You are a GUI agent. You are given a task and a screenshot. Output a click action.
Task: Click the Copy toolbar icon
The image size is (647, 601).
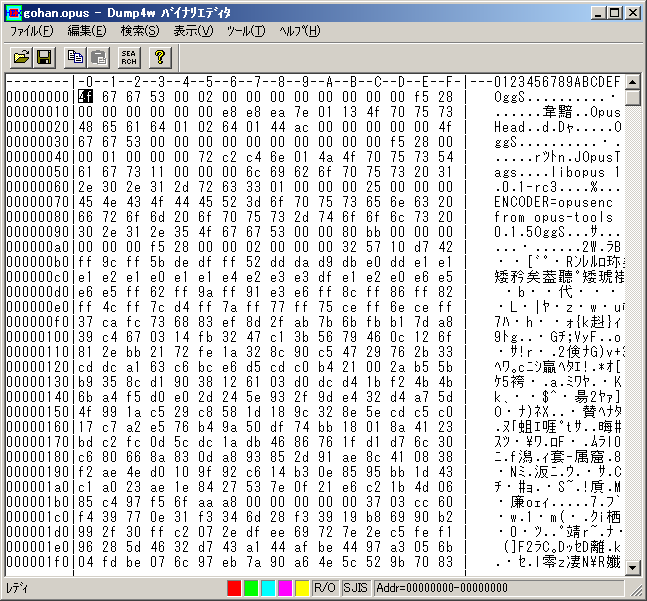[x=76, y=57]
